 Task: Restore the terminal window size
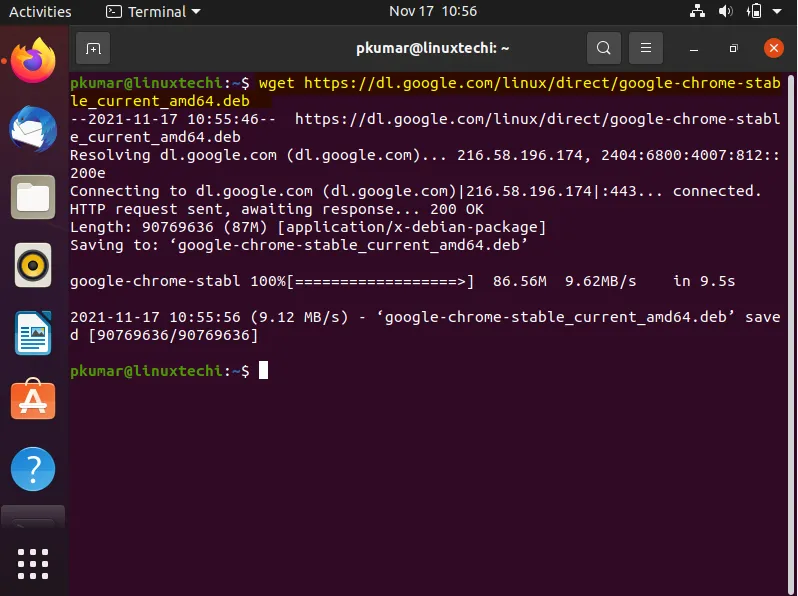pyautogui.click(x=733, y=48)
